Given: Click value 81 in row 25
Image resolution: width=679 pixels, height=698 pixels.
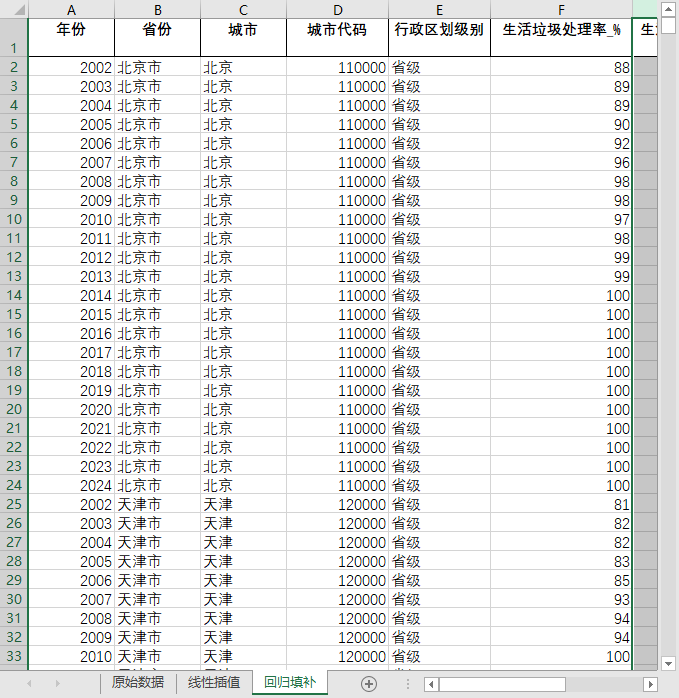Looking at the screenshot, I should coord(561,504).
